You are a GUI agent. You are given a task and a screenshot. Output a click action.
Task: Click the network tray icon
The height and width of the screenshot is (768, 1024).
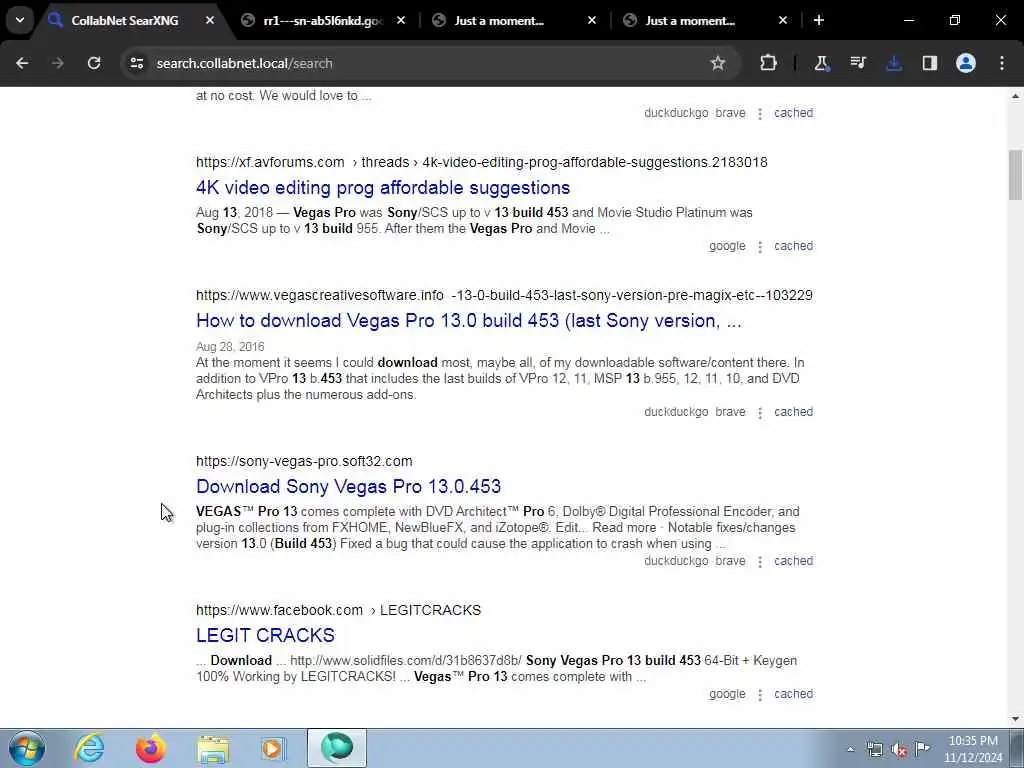[x=874, y=750]
